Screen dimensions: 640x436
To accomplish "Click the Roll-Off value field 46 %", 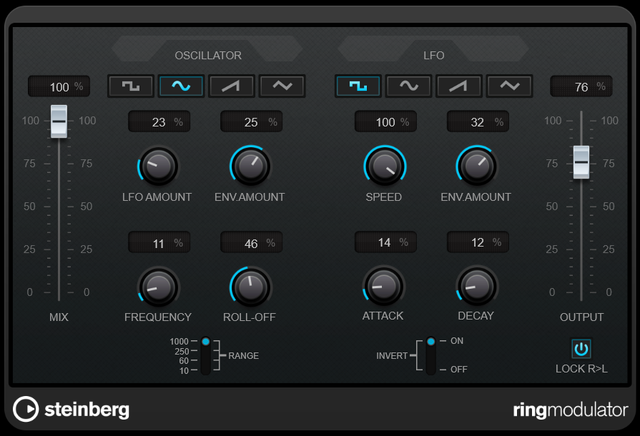I will (251, 242).
